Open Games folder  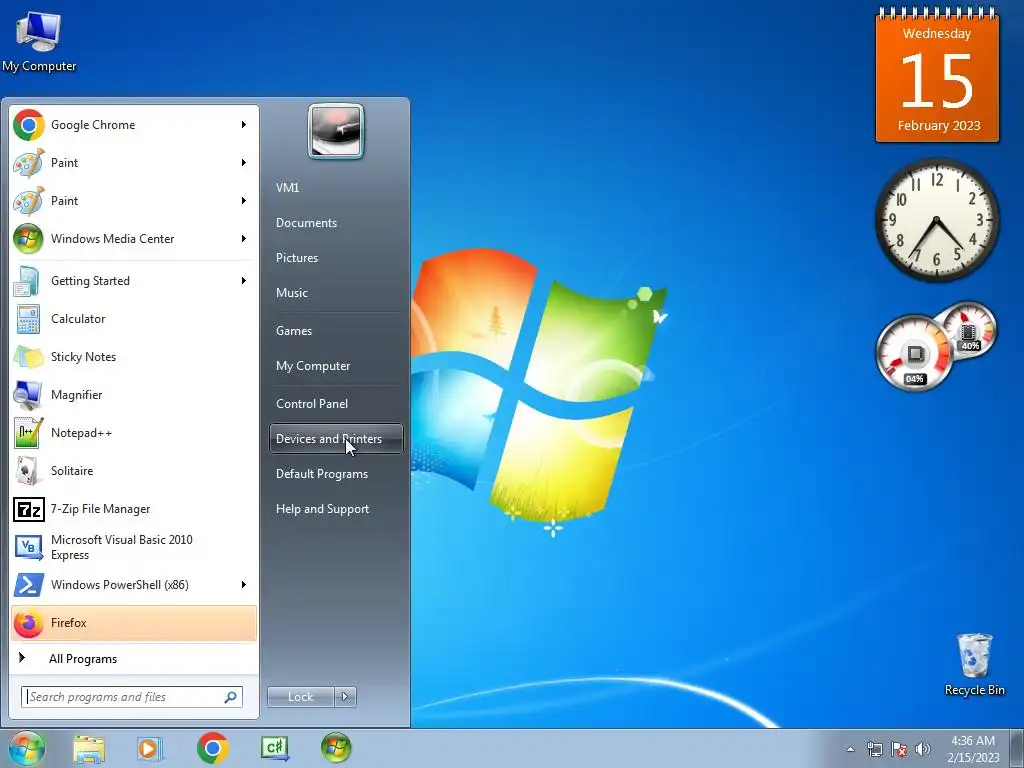(x=336, y=331)
